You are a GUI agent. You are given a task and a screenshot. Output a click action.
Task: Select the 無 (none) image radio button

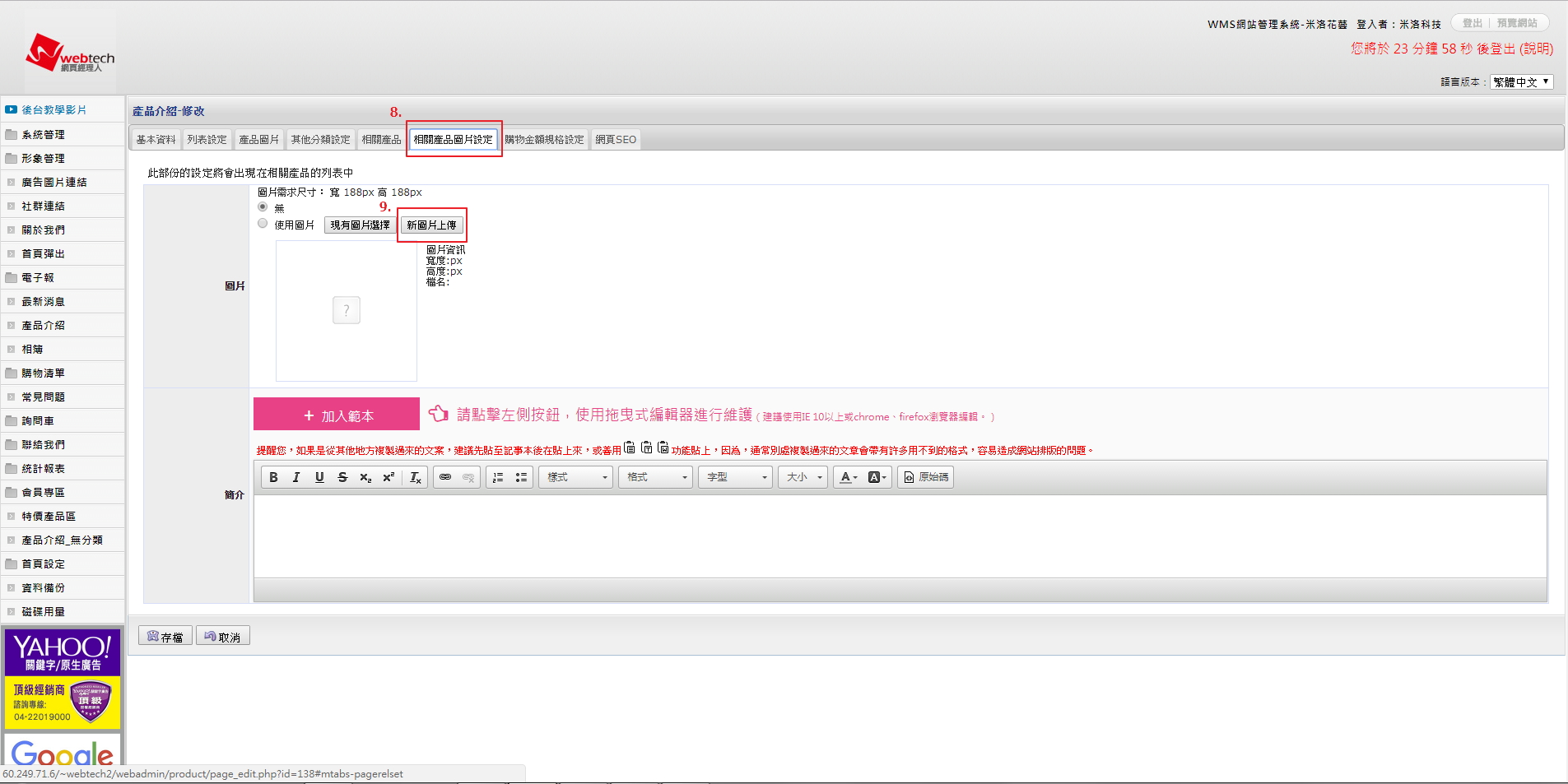point(263,207)
